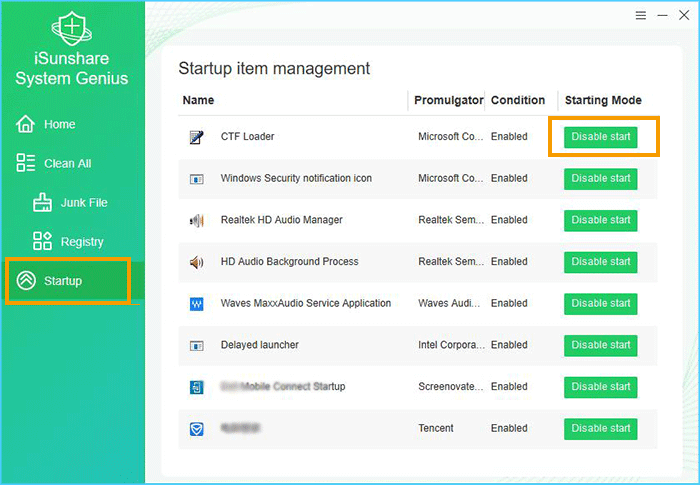Disable start for Delayed launcher
The width and height of the screenshot is (700, 485).
click(x=600, y=346)
